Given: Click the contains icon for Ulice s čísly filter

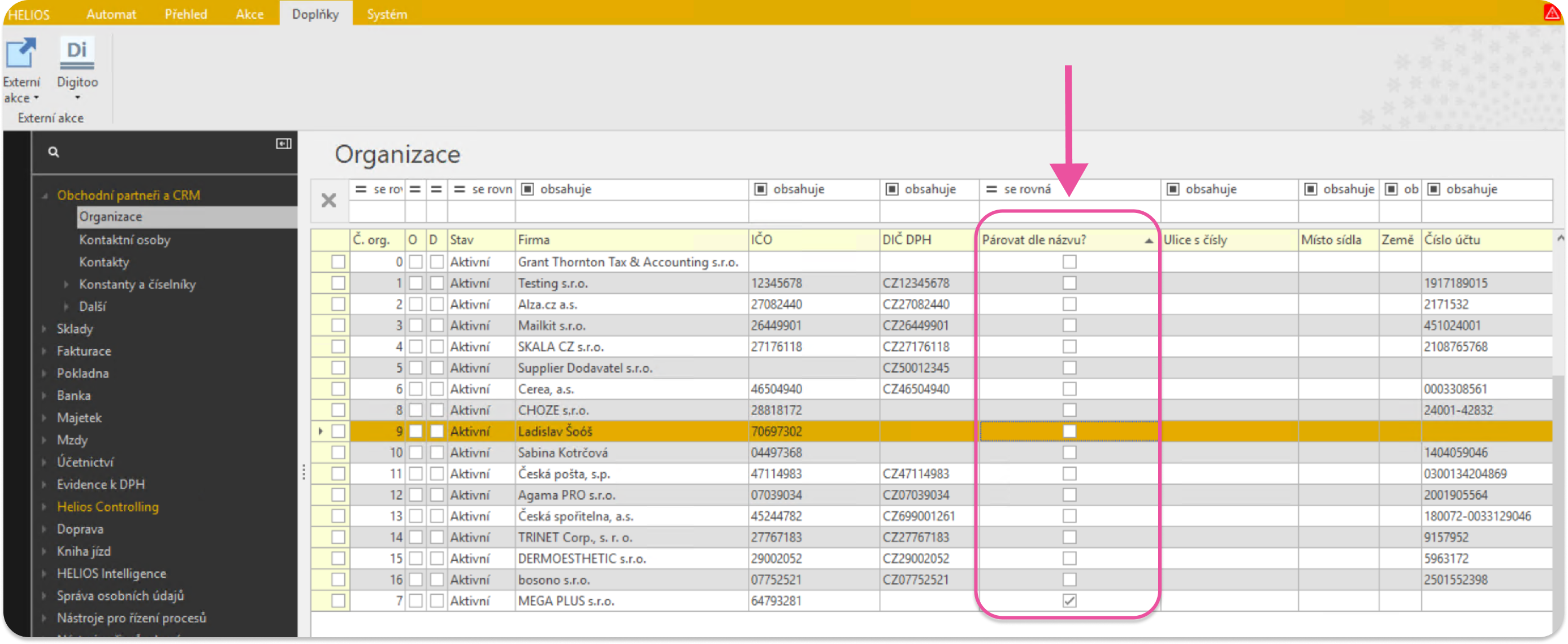Looking at the screenshot, I should 1172,189.
